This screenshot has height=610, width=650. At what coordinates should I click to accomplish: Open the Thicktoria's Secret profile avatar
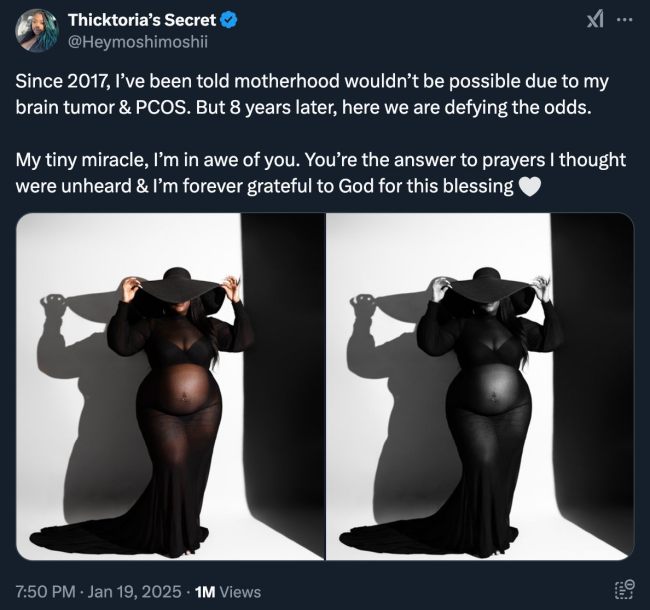[x=36, y=33]
